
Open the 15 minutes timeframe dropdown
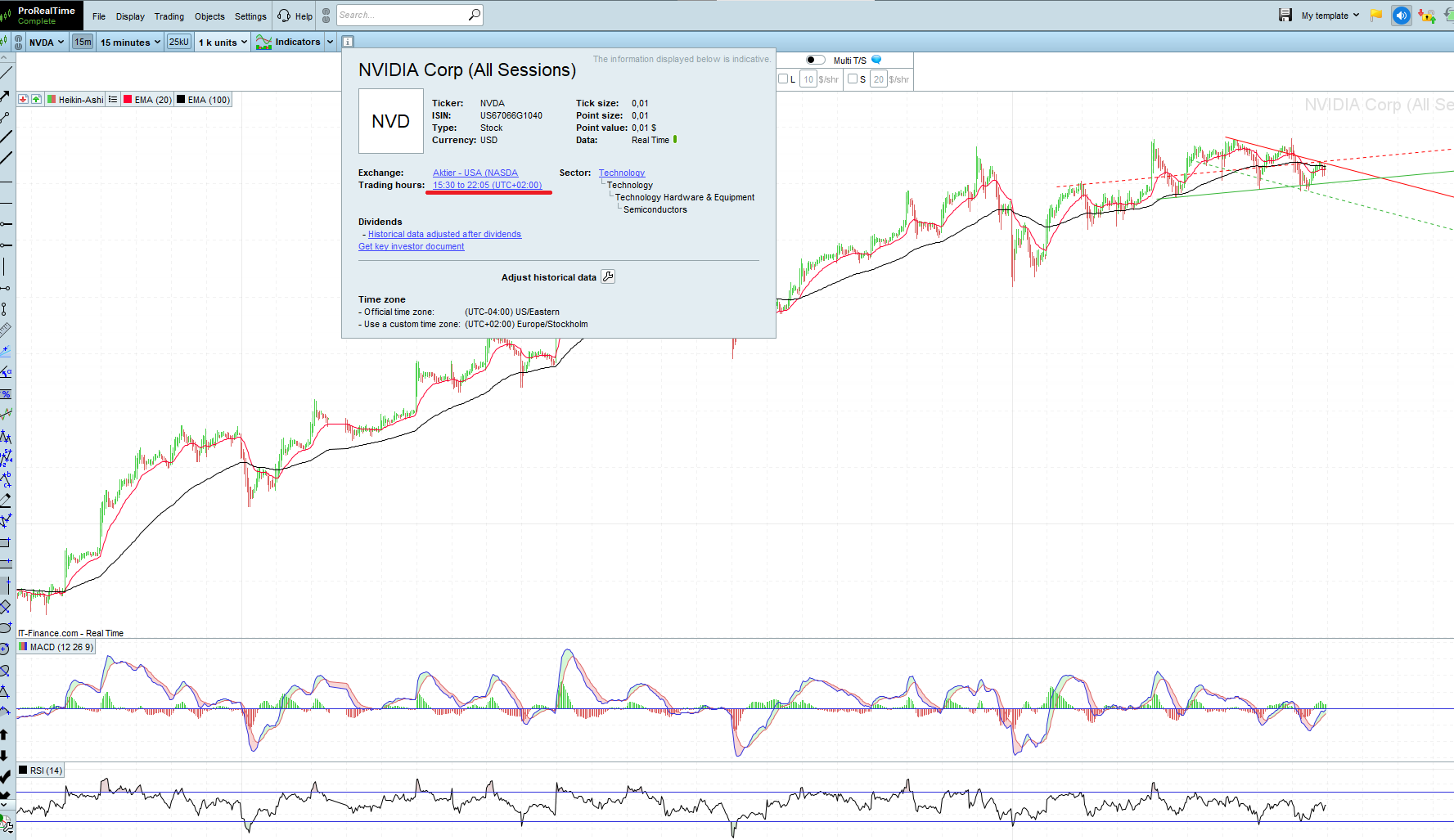point(130,42)
